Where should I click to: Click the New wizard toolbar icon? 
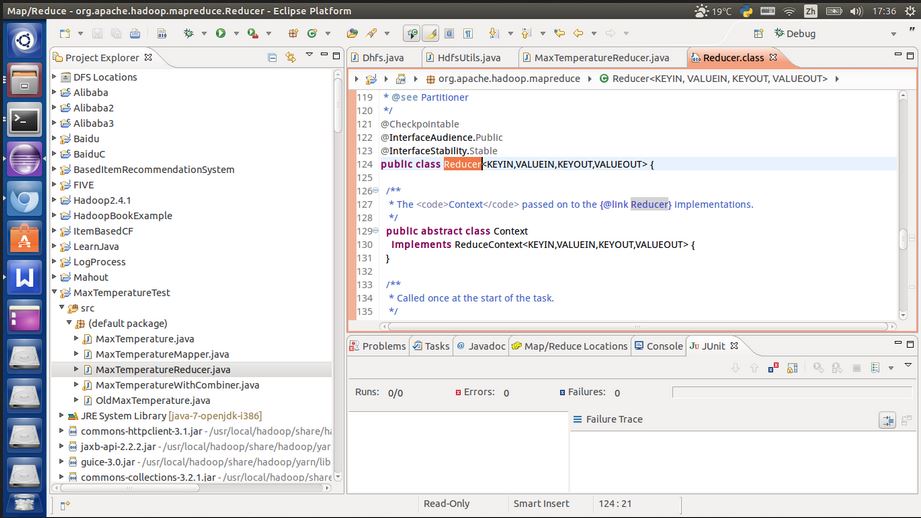(65, 33)
